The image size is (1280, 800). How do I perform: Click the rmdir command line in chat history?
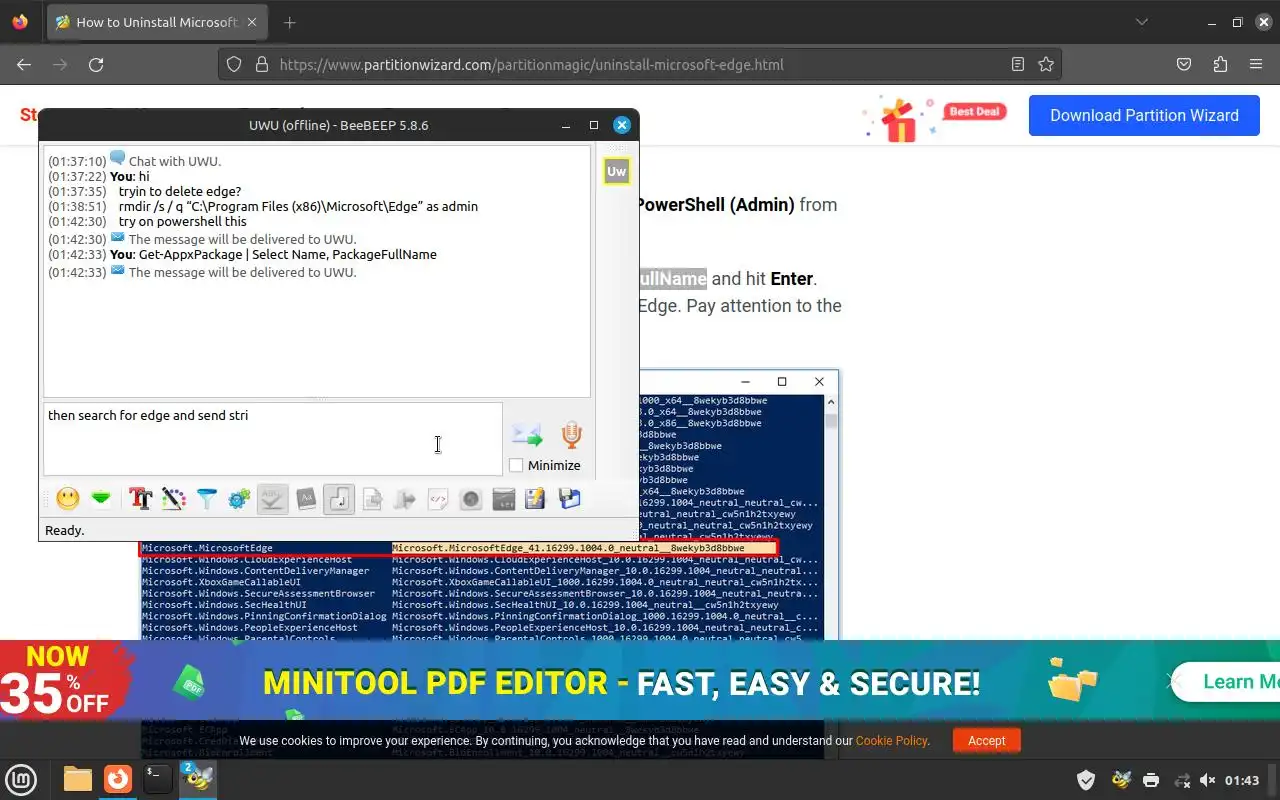tap(298, 206)
